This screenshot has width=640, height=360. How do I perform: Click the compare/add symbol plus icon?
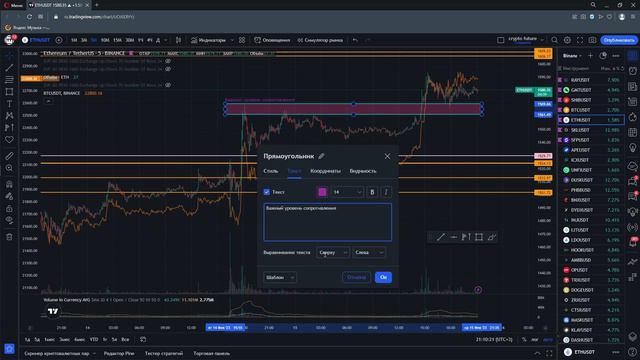(59, 40)
